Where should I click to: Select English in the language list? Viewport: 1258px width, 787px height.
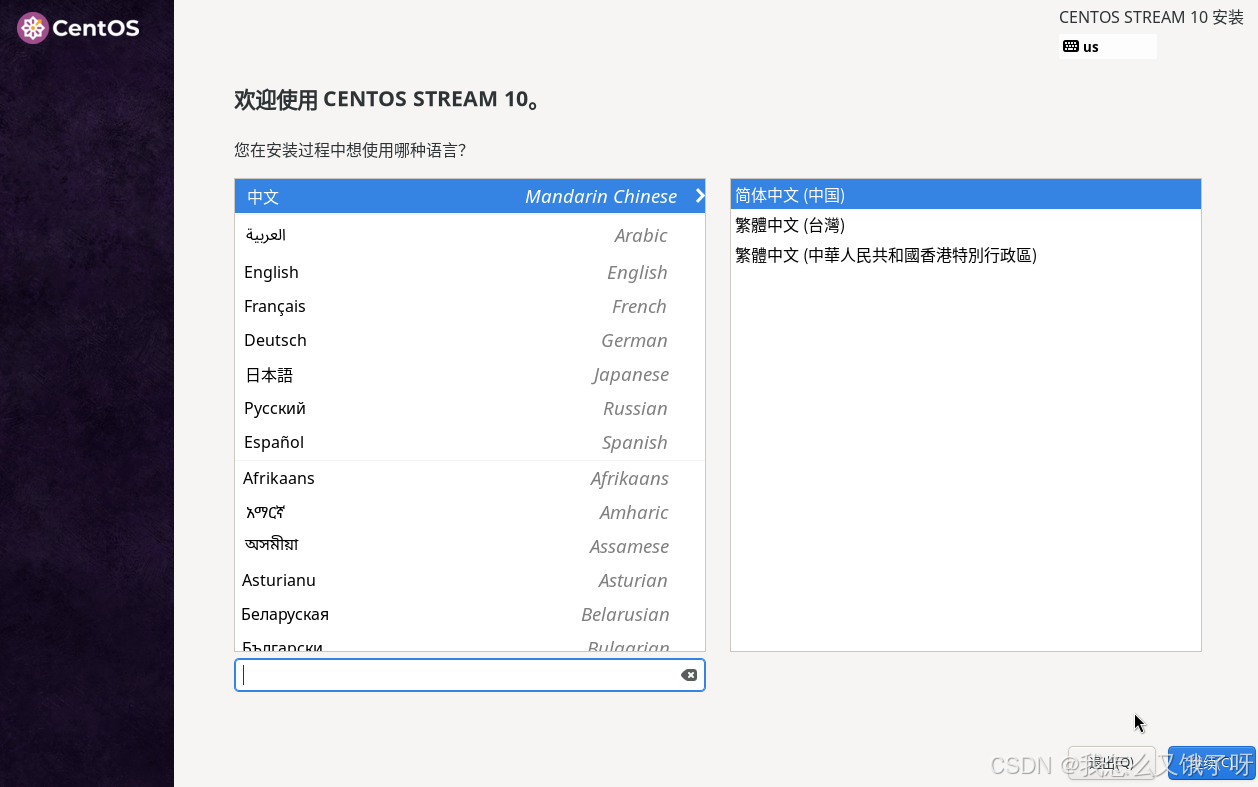tap(470, 272)
